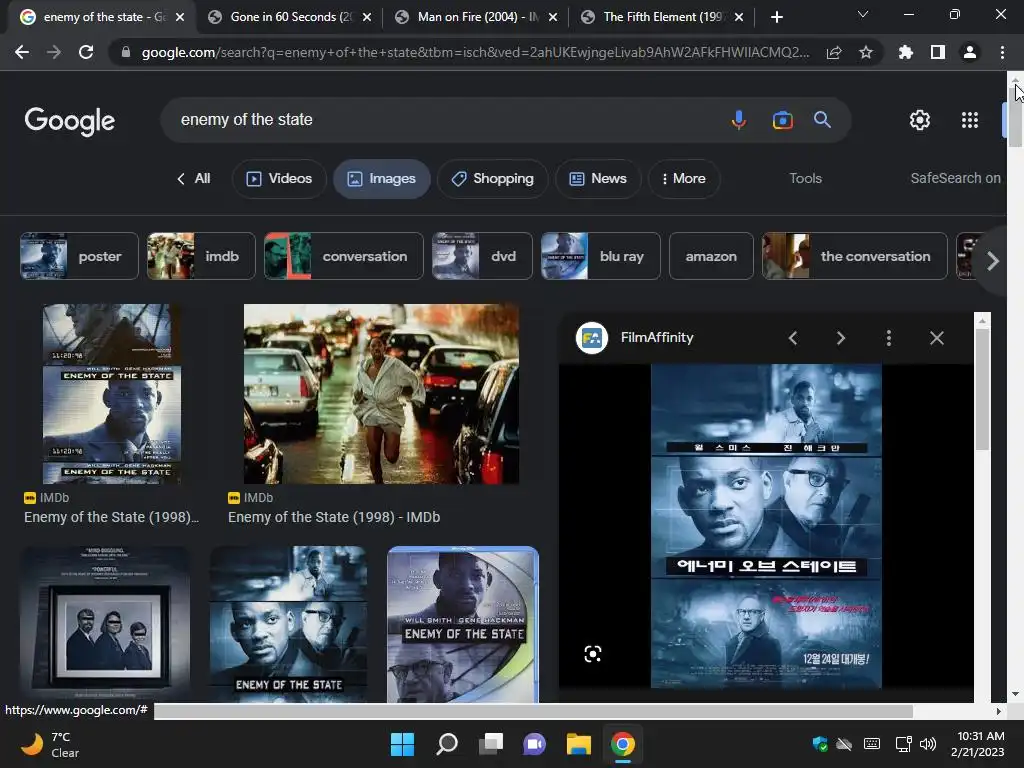
Task: Search inside image with Lens icon
Action: pos(592,654)
